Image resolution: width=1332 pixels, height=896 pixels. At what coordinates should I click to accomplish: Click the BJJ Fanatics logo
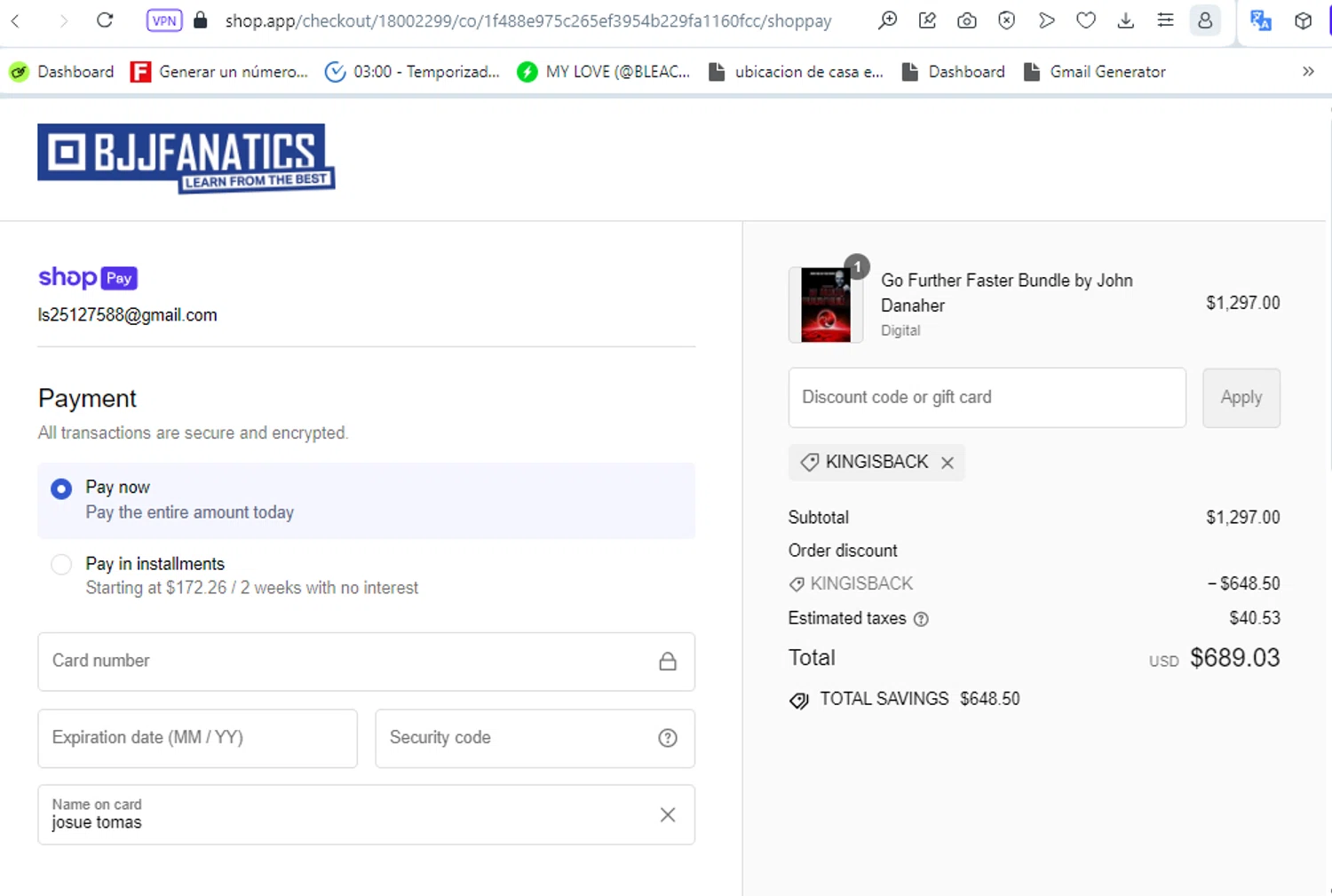(186, 158)
